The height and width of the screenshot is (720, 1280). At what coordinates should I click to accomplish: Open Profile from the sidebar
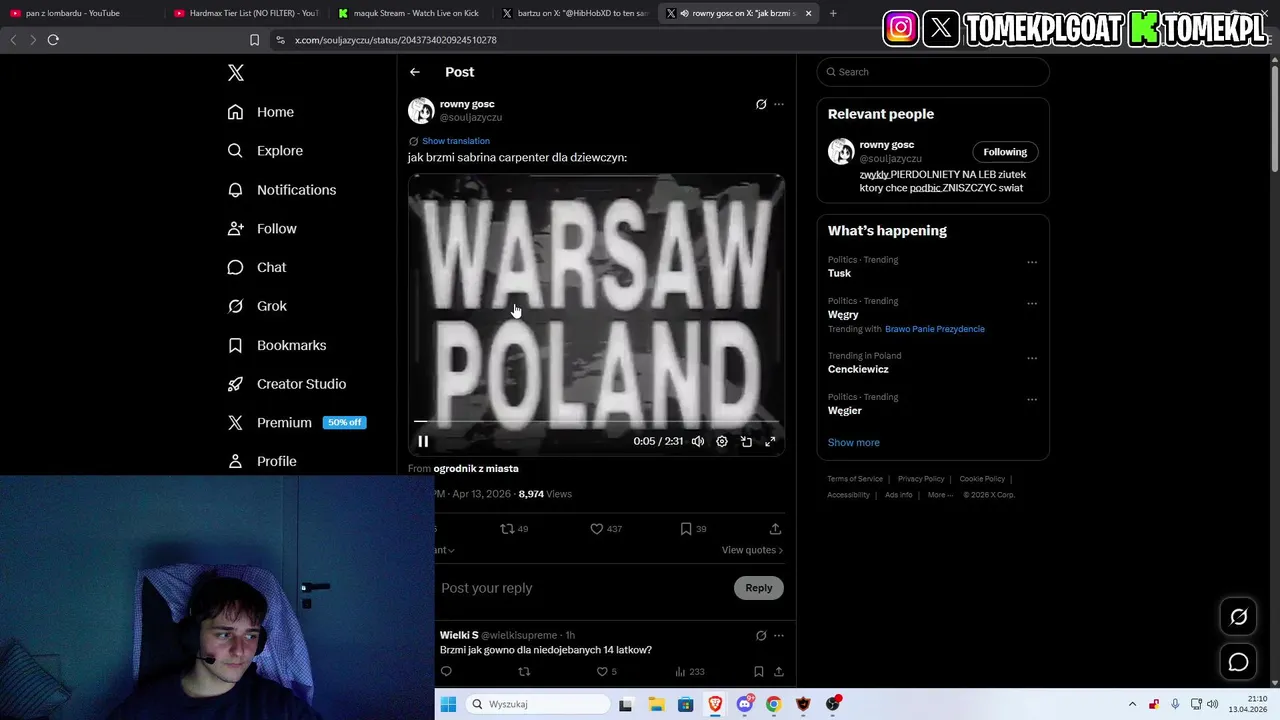point(262,461)
